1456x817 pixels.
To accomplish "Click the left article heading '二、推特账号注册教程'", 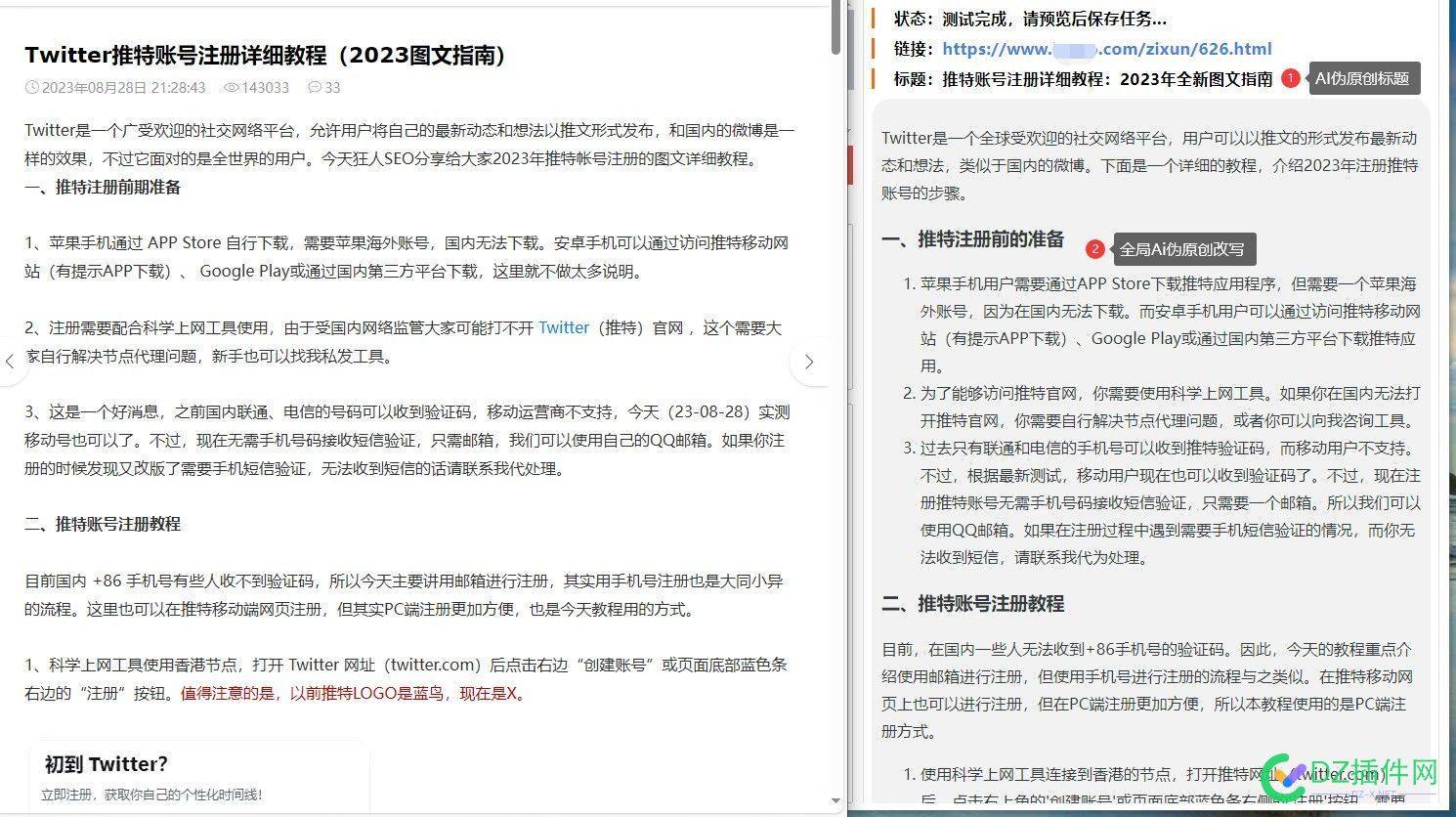I will click(x=103, y=525).
